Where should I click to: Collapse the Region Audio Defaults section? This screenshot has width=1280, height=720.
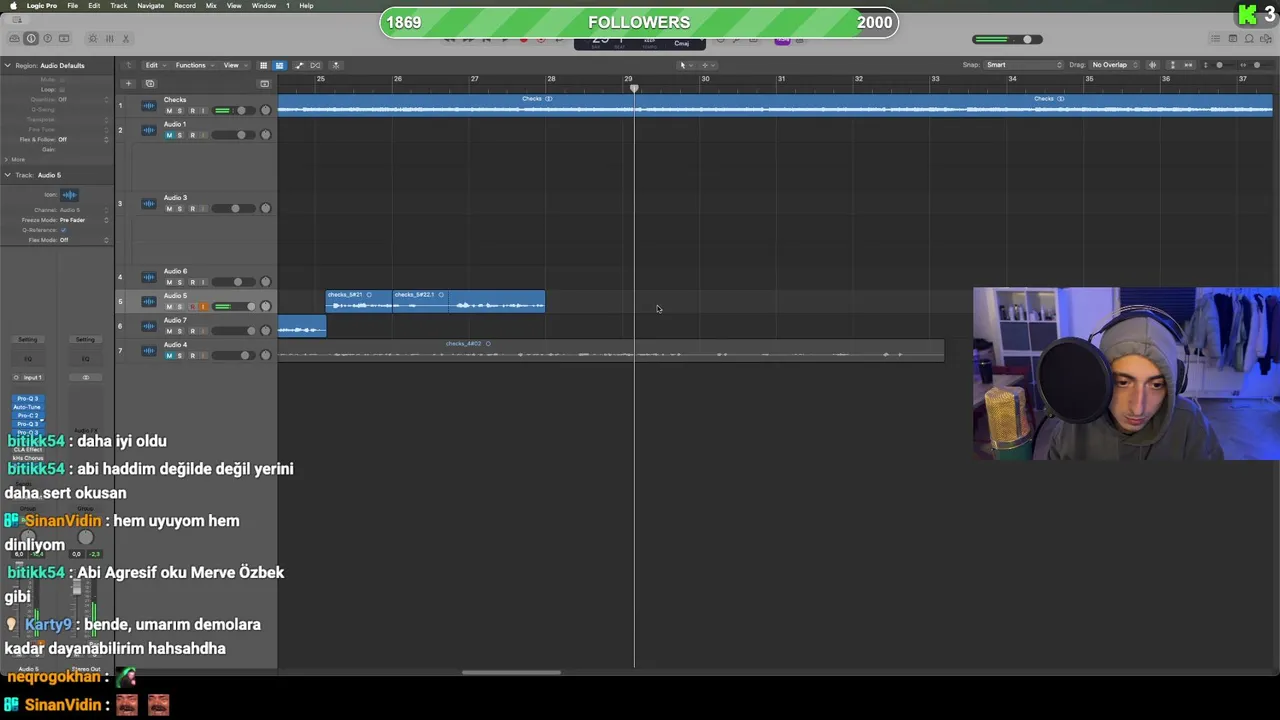pos(7,65)
